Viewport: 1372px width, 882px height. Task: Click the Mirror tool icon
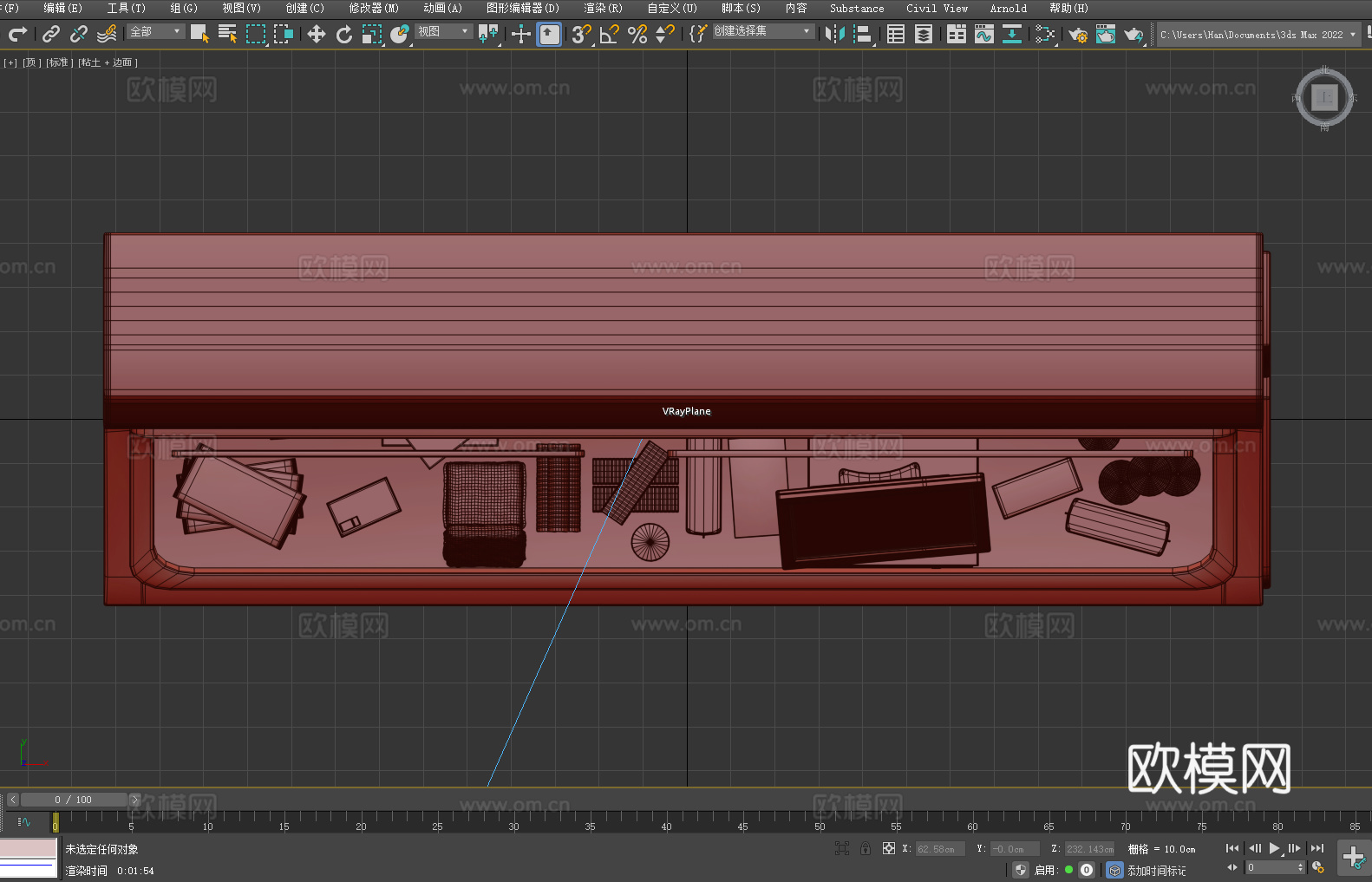[835, 34]
